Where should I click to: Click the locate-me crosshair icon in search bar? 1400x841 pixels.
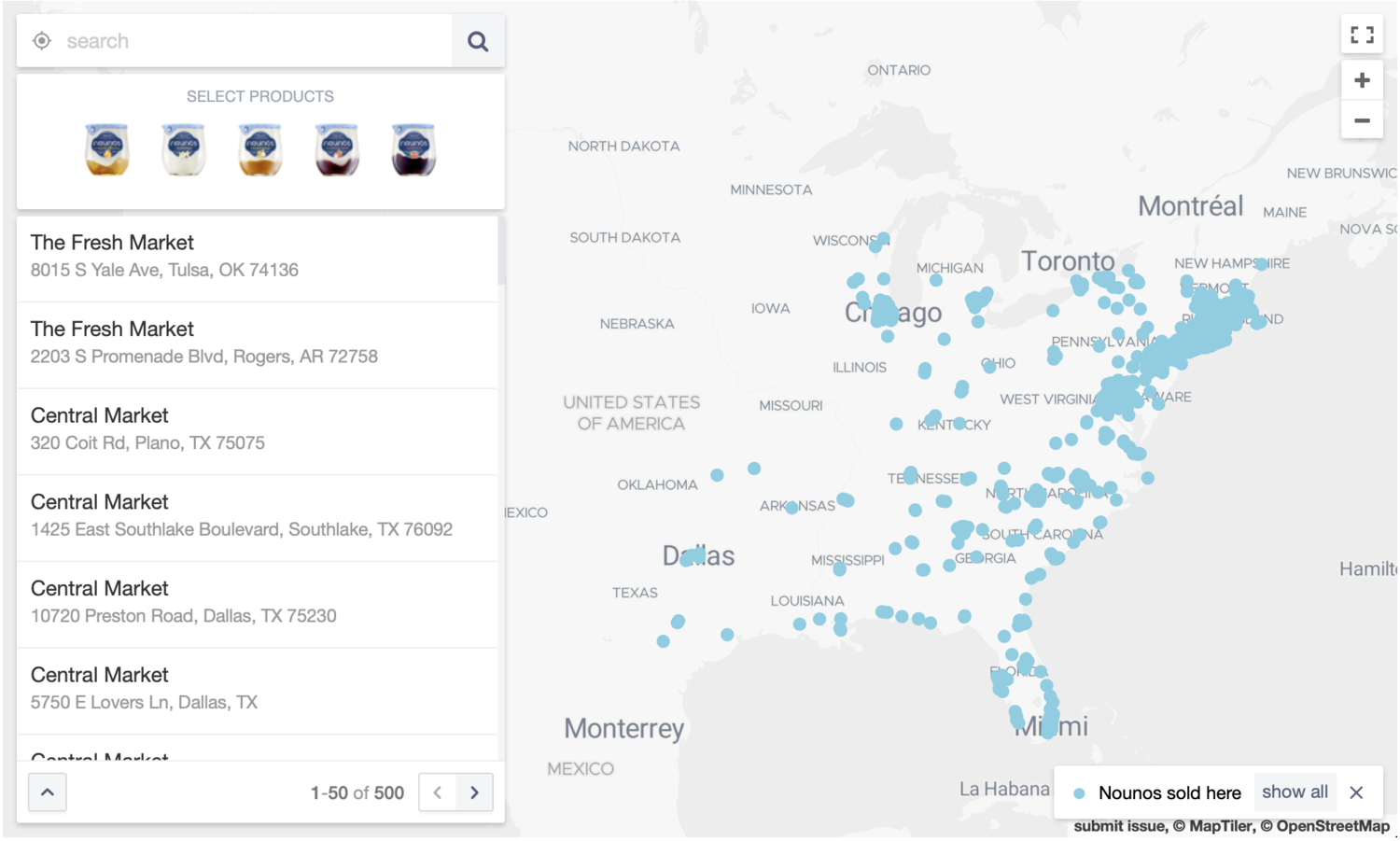[x=42, y=41]
